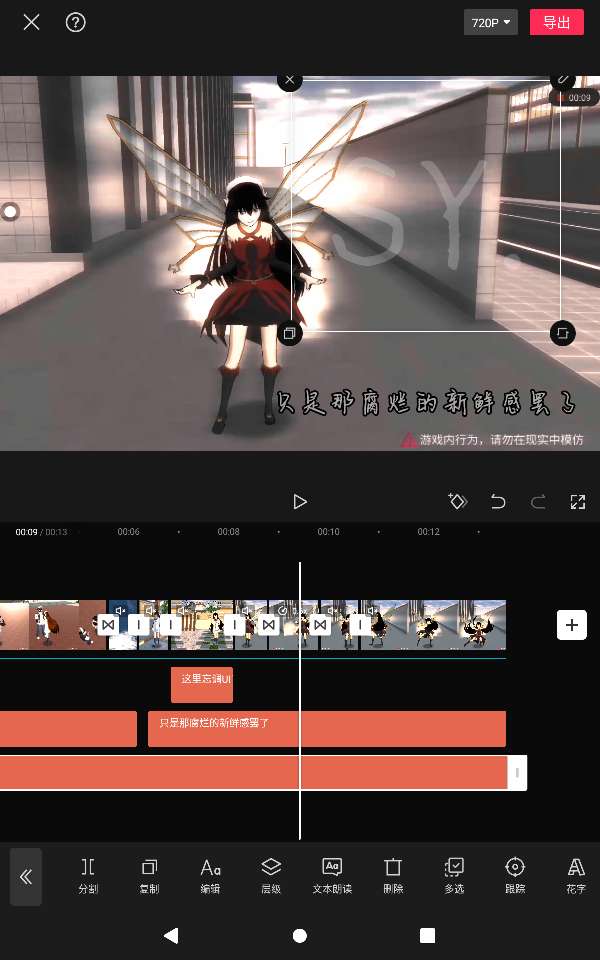Delete the selected clip with 删除
Screen dimensions: 600x960
[393, 875]
